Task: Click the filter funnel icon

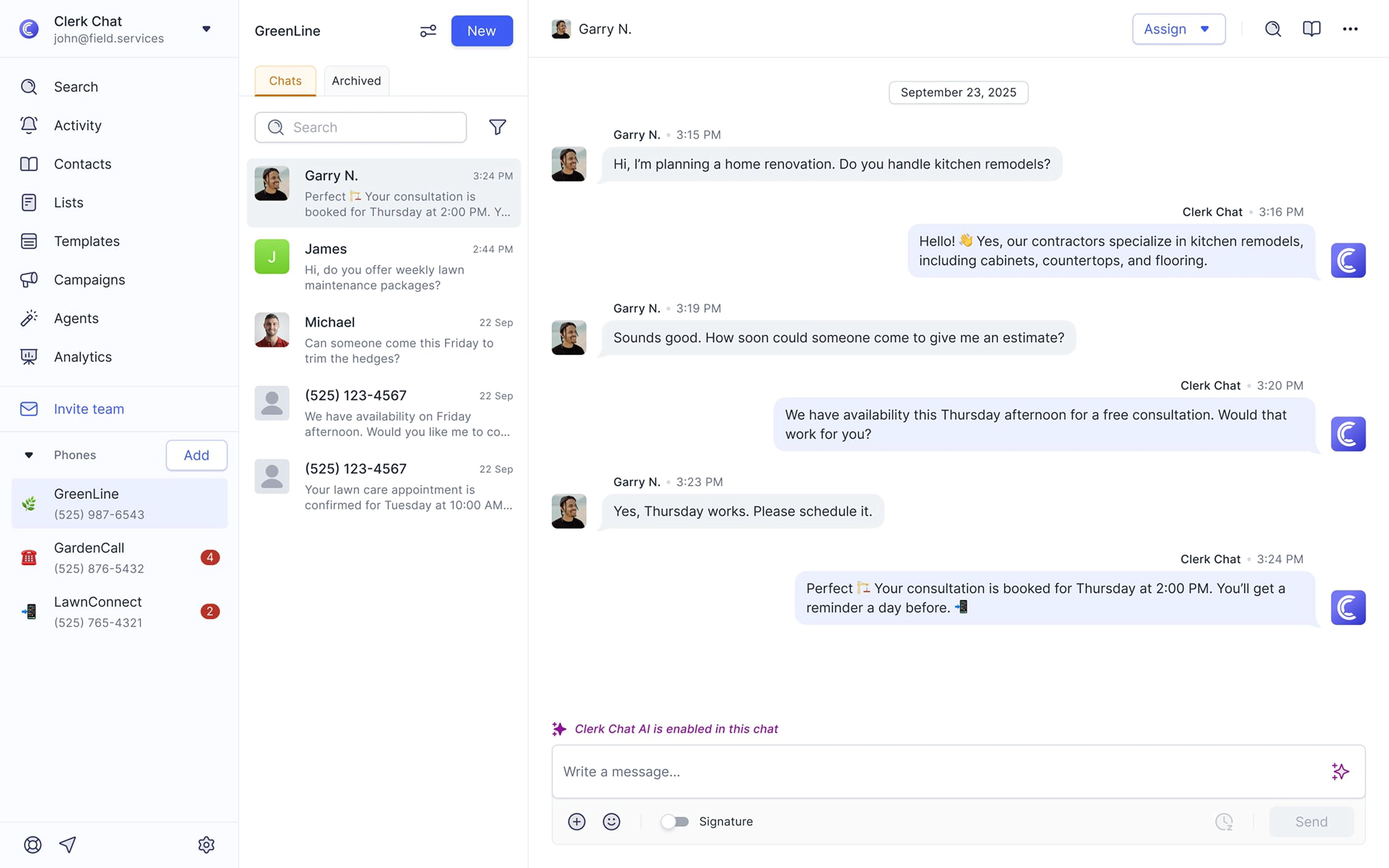Action: click(x=497, y=127)
